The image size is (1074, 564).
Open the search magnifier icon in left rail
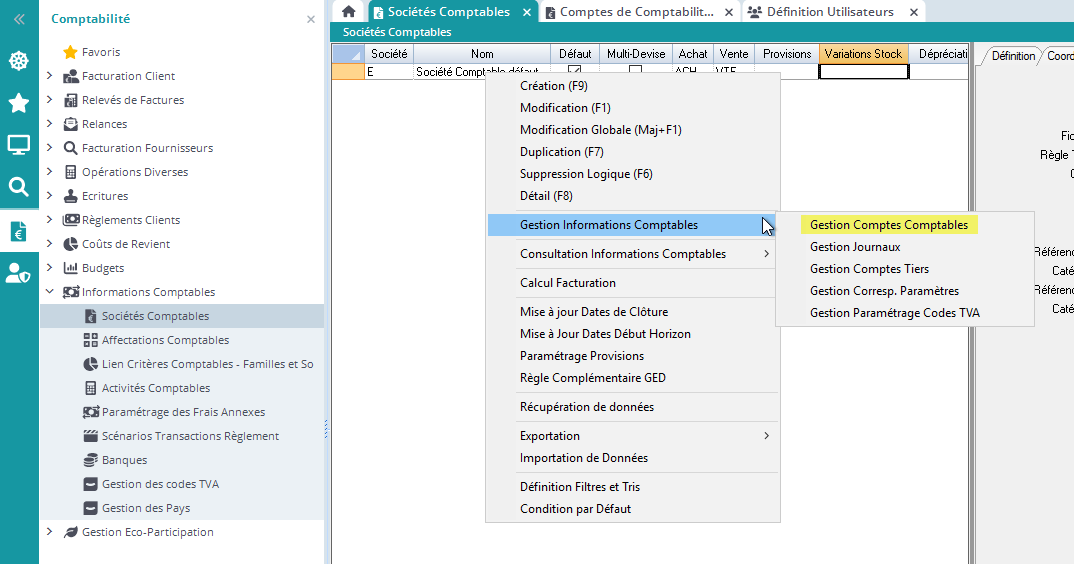point(18,187)
